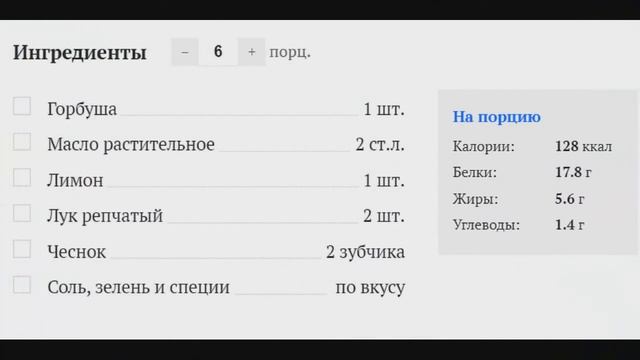Click the 1.4 г carbohydrates value
This screenshot has height=360, width=640.
point(569,225)
